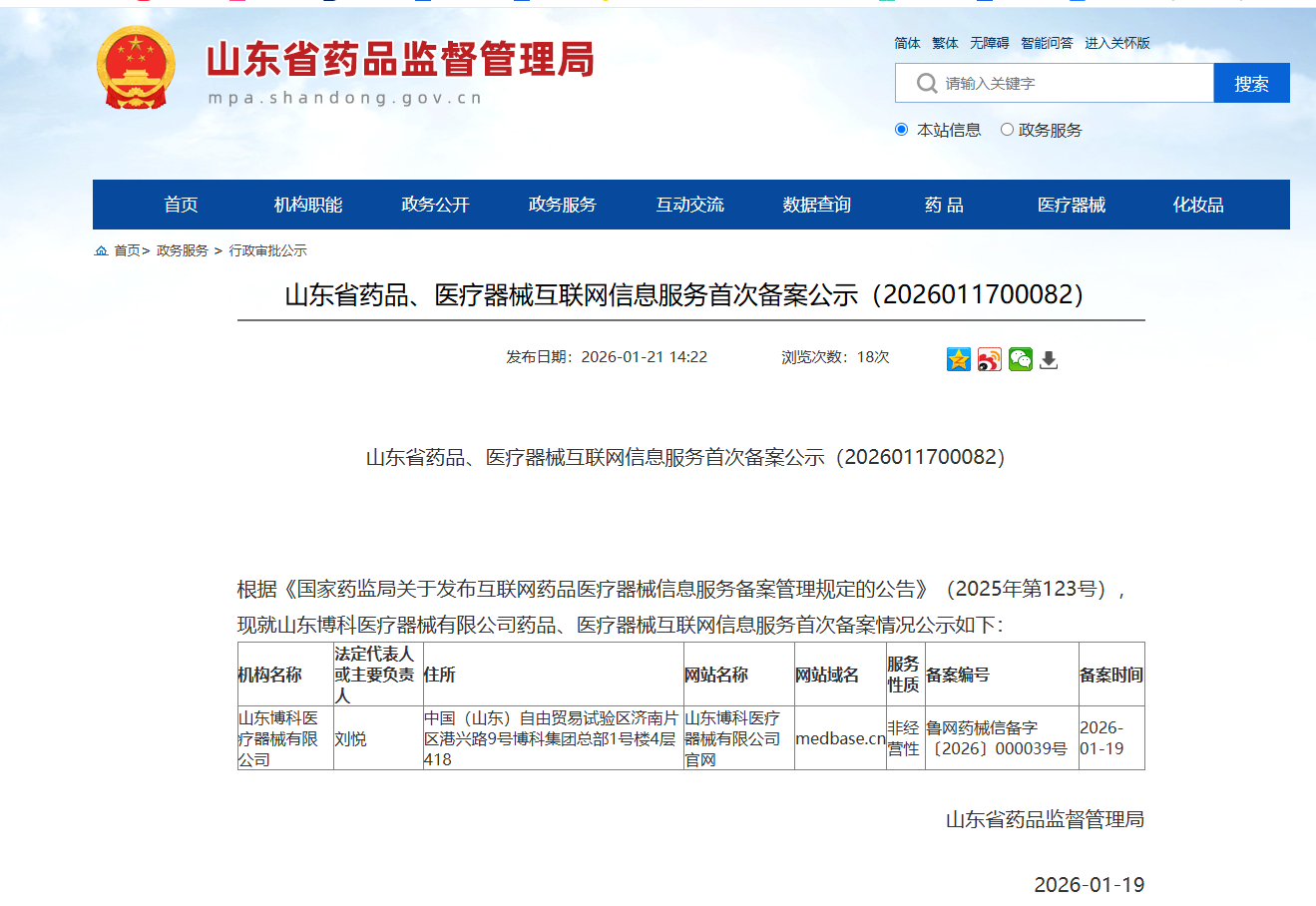Click the download arrow icon
The image size is (1316, 906).
coord(1049,359)
